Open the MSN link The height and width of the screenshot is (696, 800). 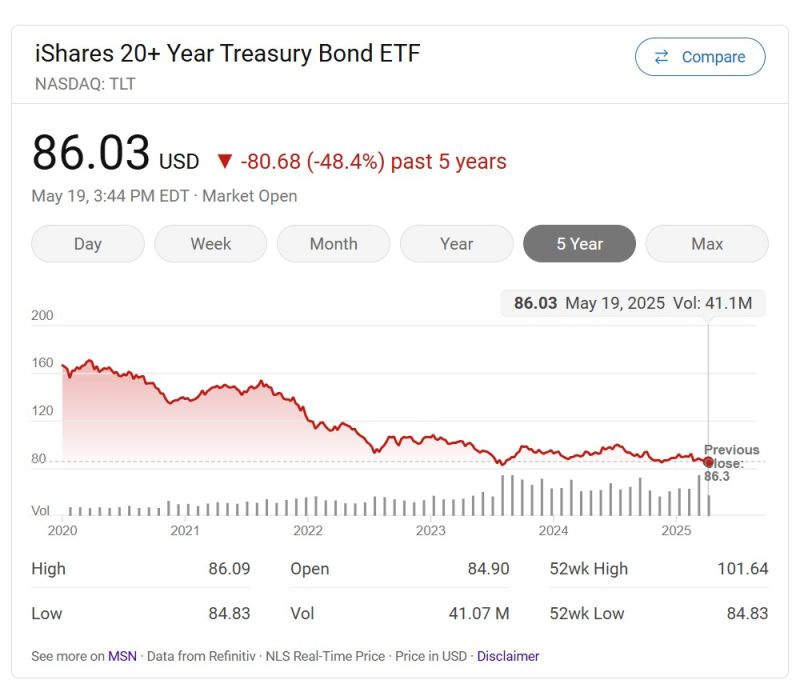(122, 656)
